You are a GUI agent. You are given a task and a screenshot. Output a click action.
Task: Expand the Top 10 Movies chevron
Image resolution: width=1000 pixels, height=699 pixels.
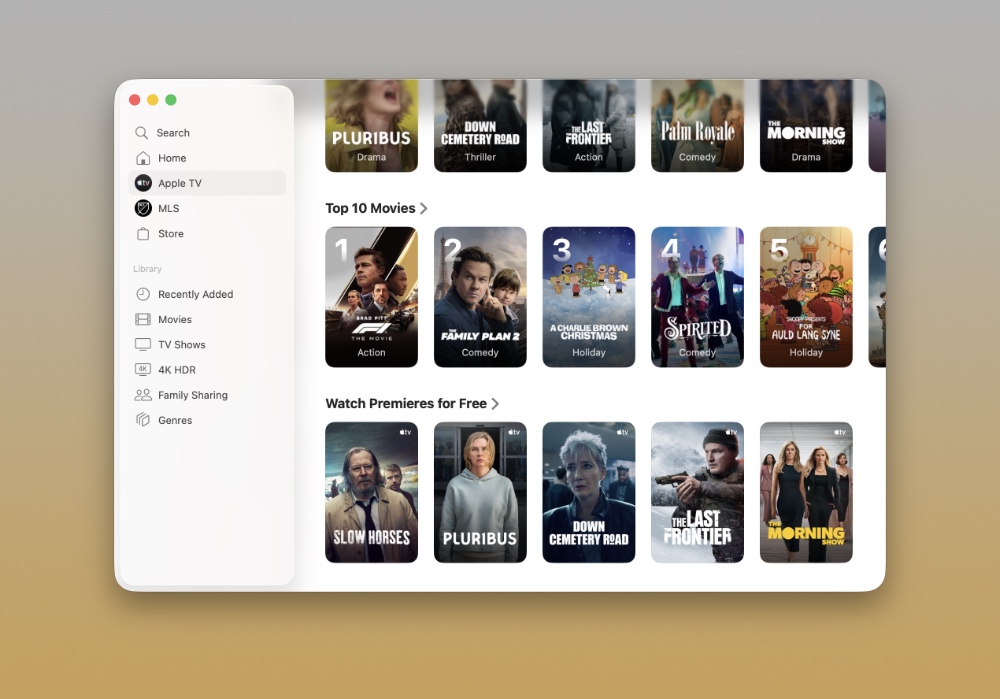coord(424,209)
